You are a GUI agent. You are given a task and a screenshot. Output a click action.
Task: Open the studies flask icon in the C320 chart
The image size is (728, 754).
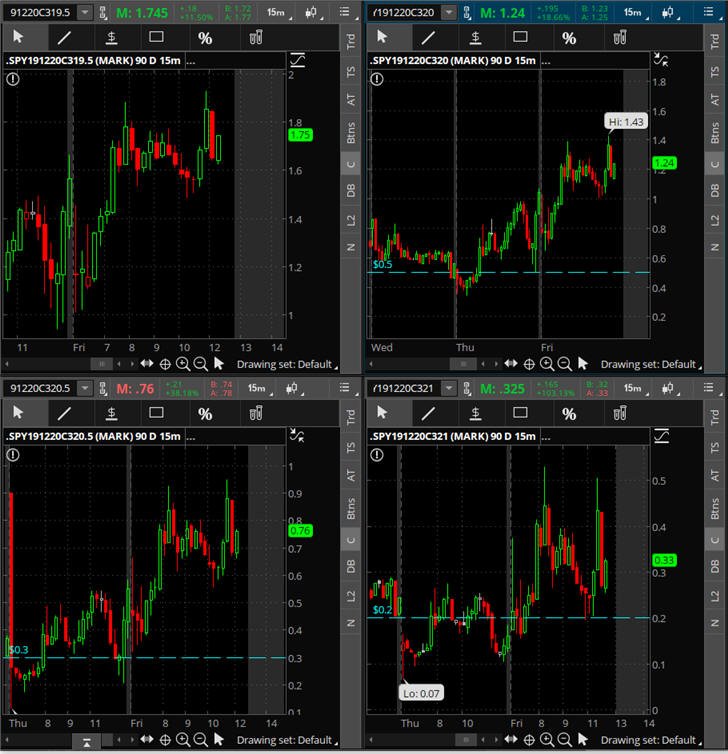click(x=620, y=38)
